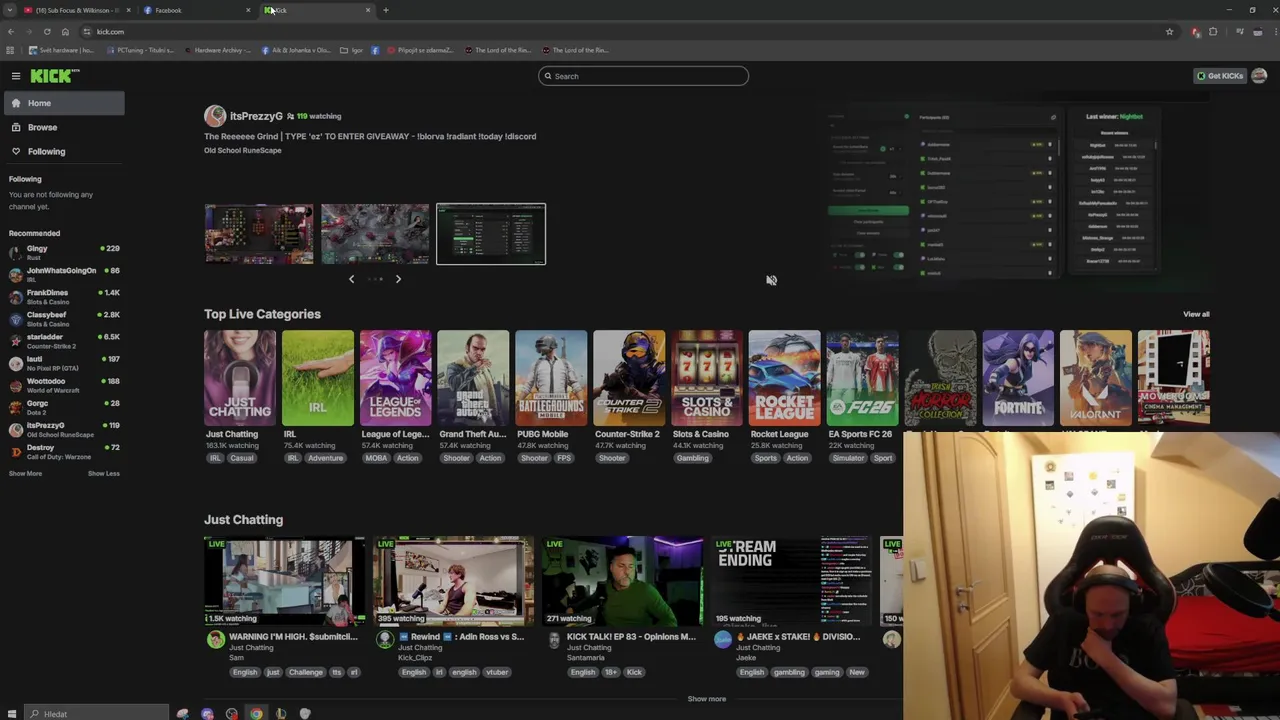Click the MOBA tag under League of Legends
Viewport: 1280px width, 720px height.
pyautogui.click(x=376, y=458)
